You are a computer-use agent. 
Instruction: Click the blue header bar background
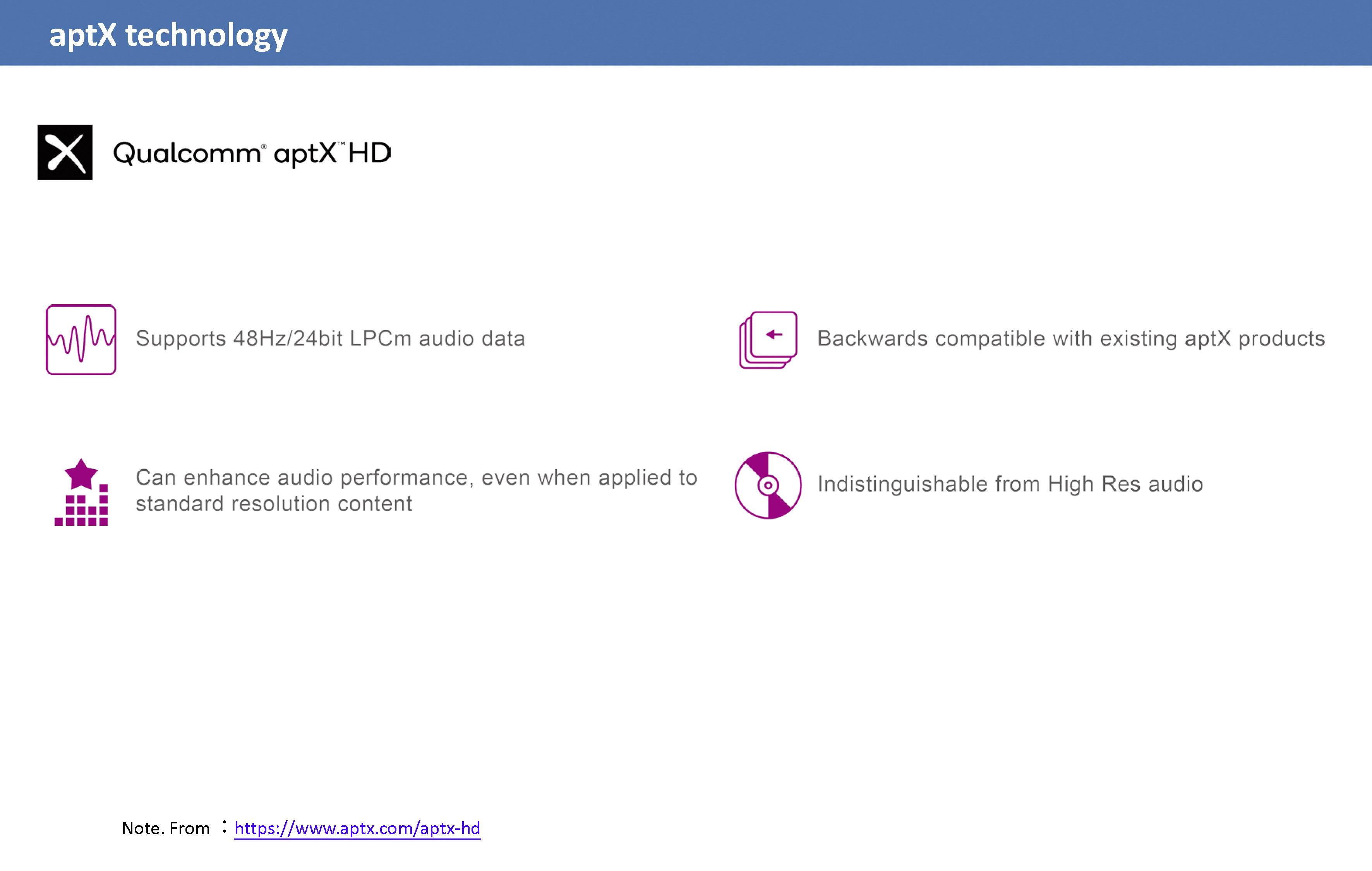797,33
